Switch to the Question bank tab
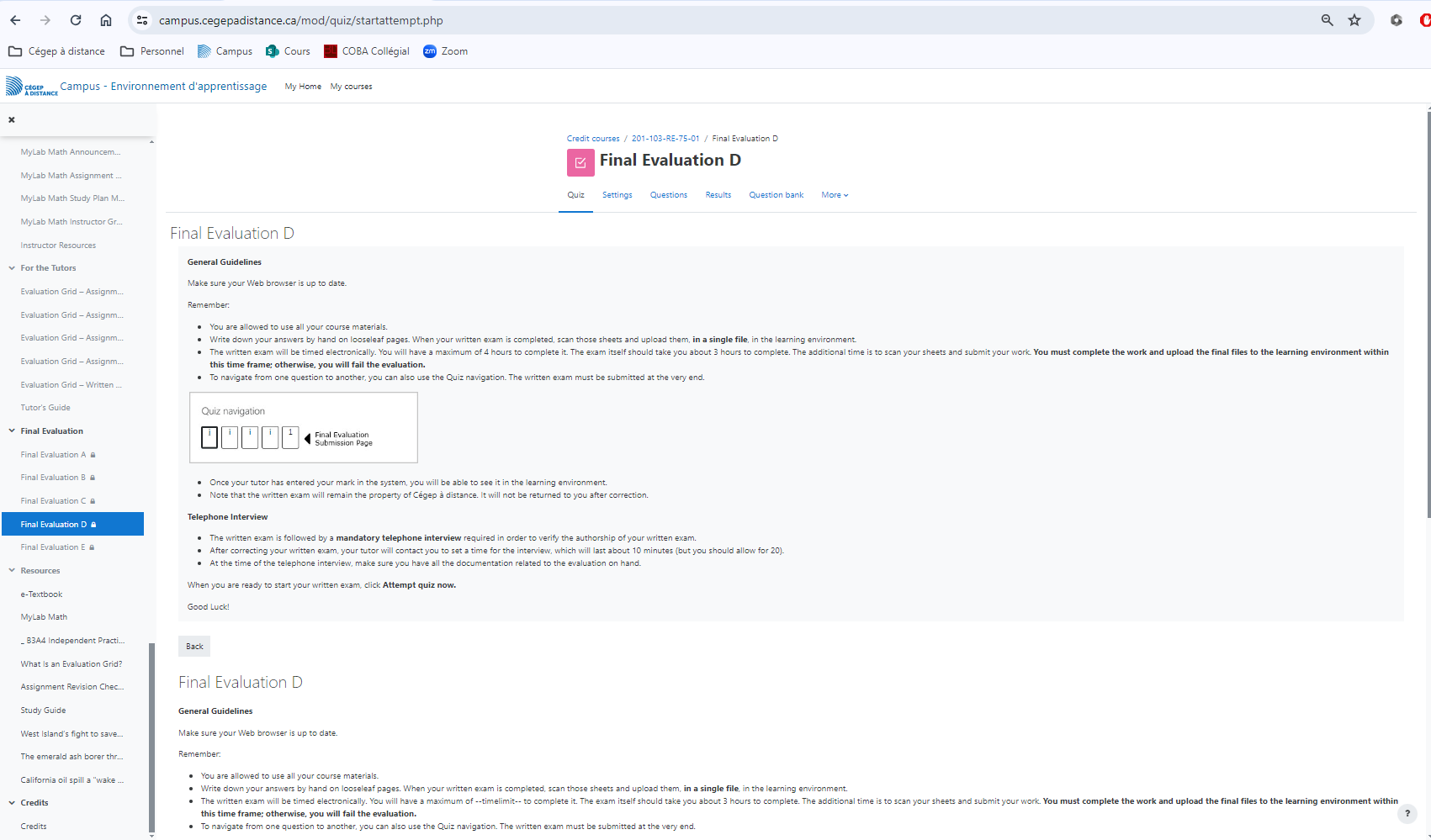This screenshot has width=1431, height=840. [776, 195]
